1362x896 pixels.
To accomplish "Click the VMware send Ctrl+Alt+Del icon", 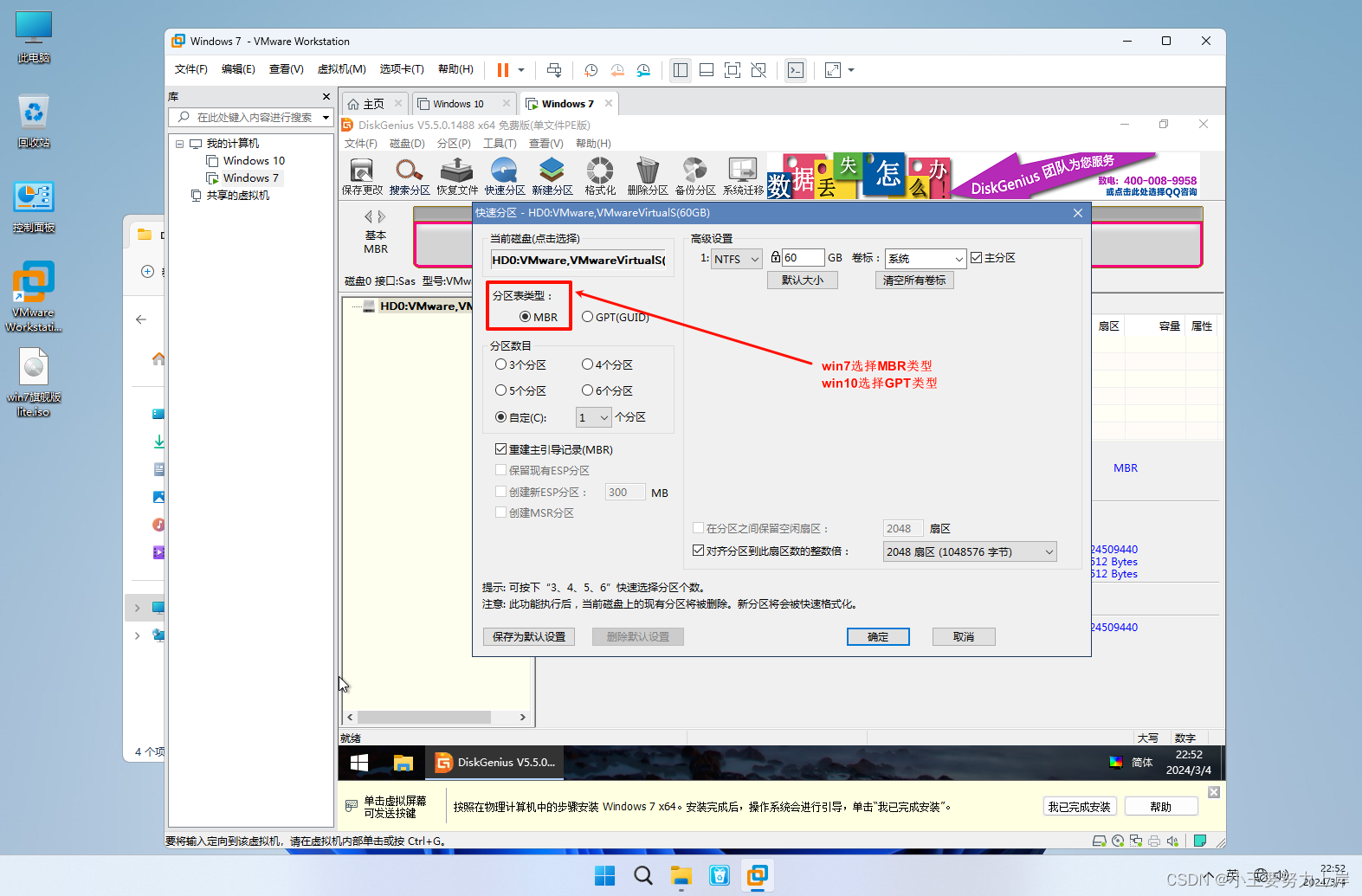I will [x=554, y=70].
